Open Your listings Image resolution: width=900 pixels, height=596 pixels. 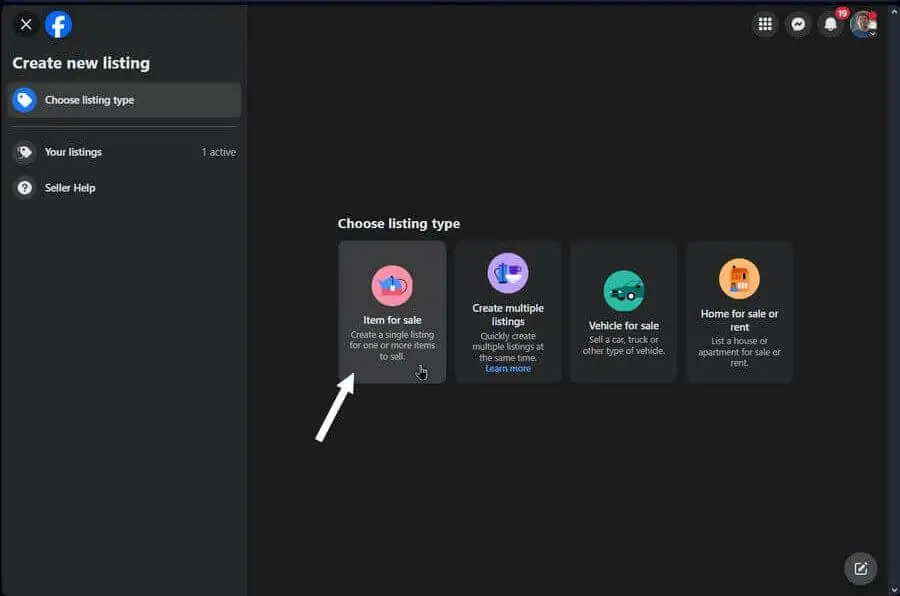tap(124, 152)
